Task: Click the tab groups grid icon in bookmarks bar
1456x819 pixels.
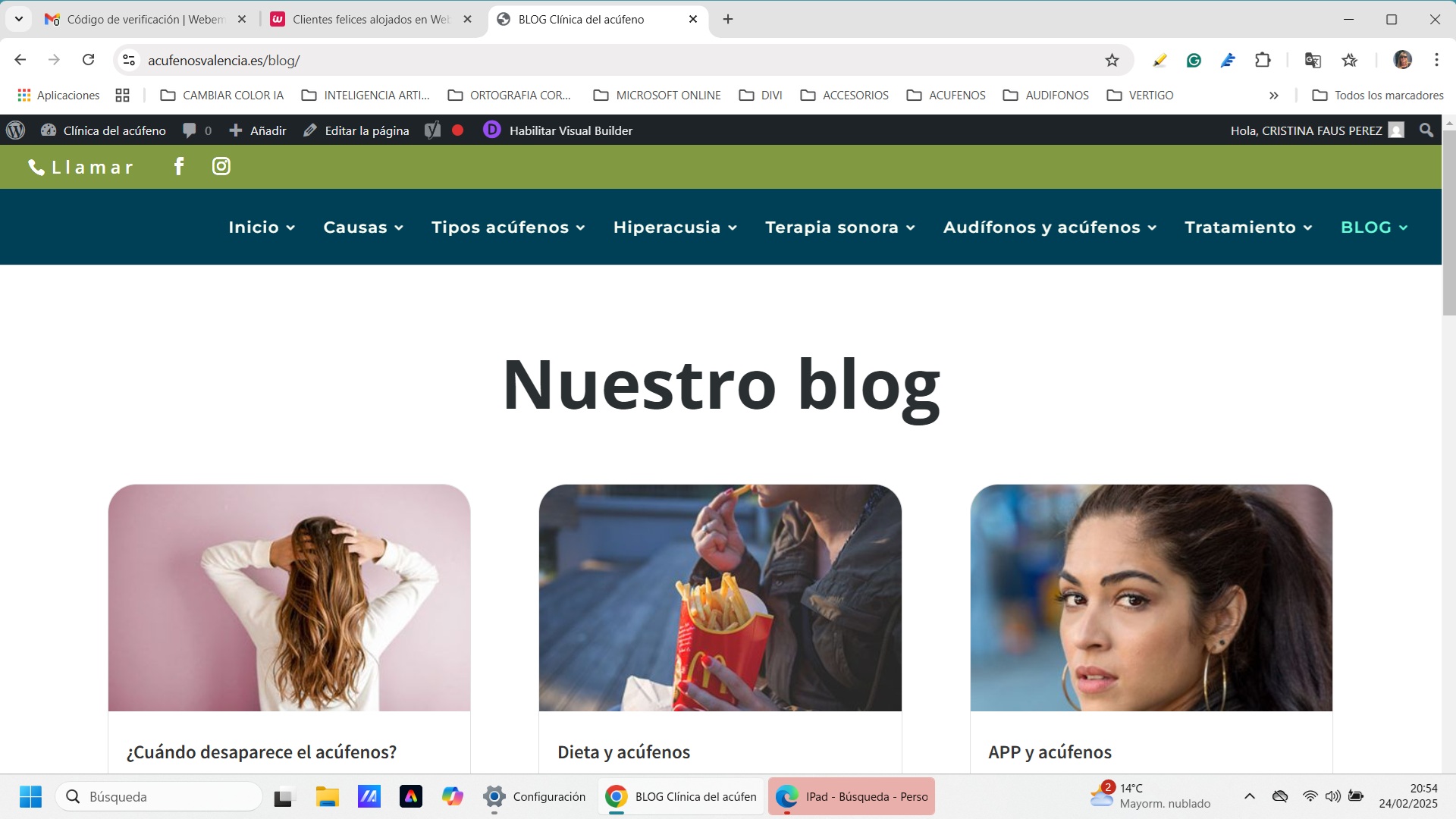Action: coord(122,95)
